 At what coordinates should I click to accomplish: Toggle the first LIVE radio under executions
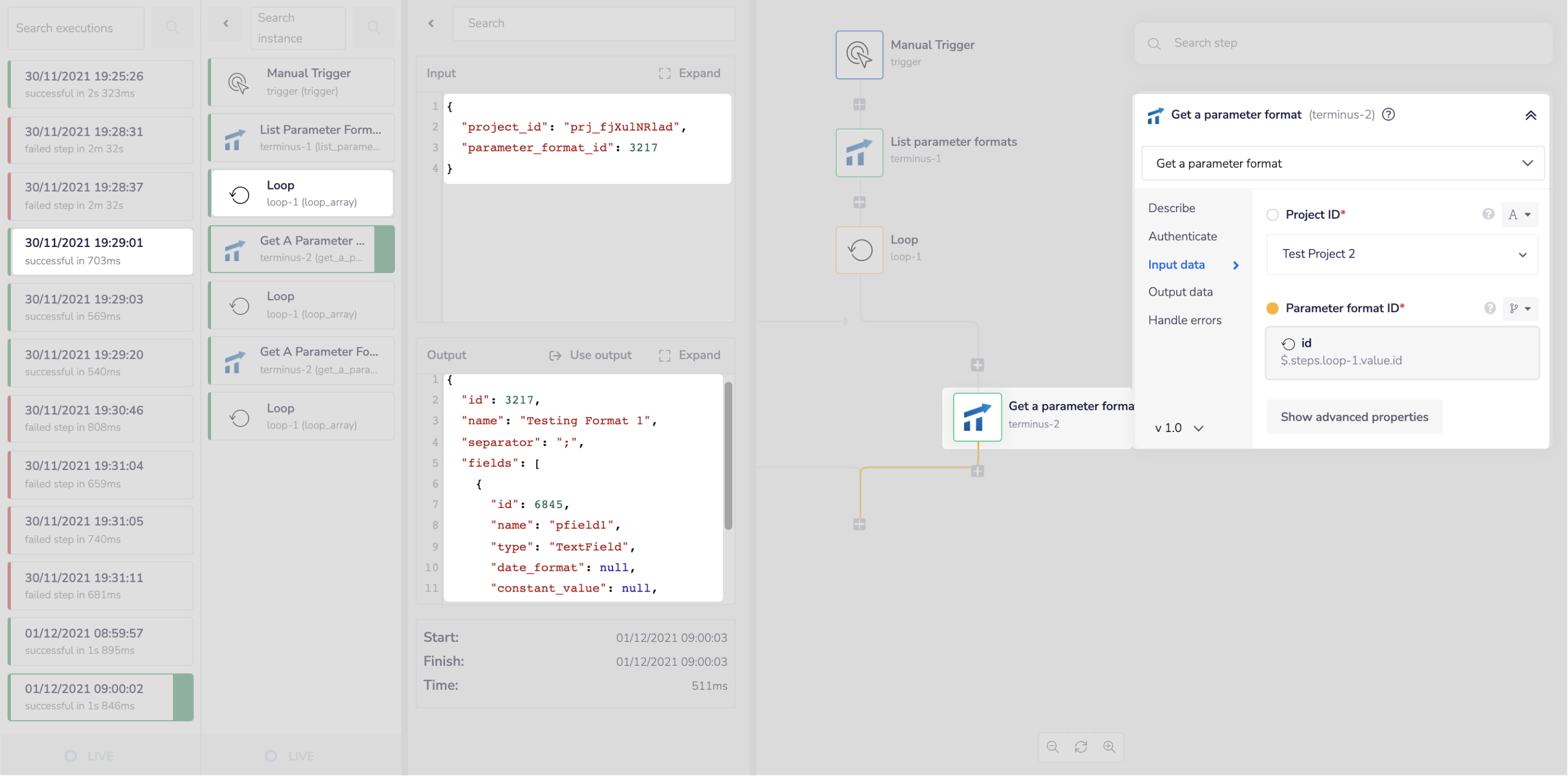pyautogui.click(x=71, y=756)
